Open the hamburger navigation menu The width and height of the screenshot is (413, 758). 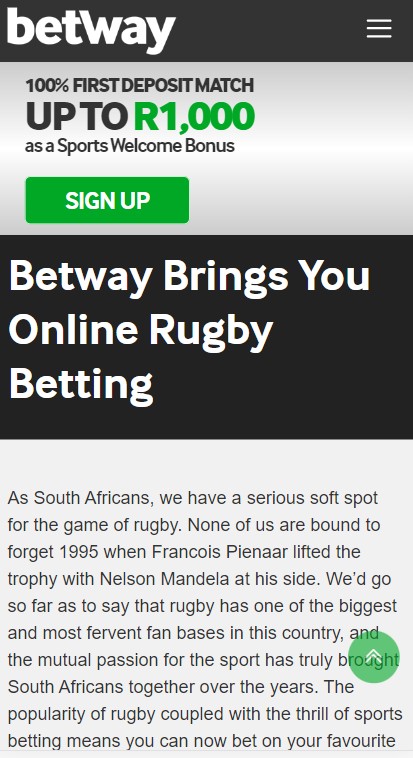(379, 29)
